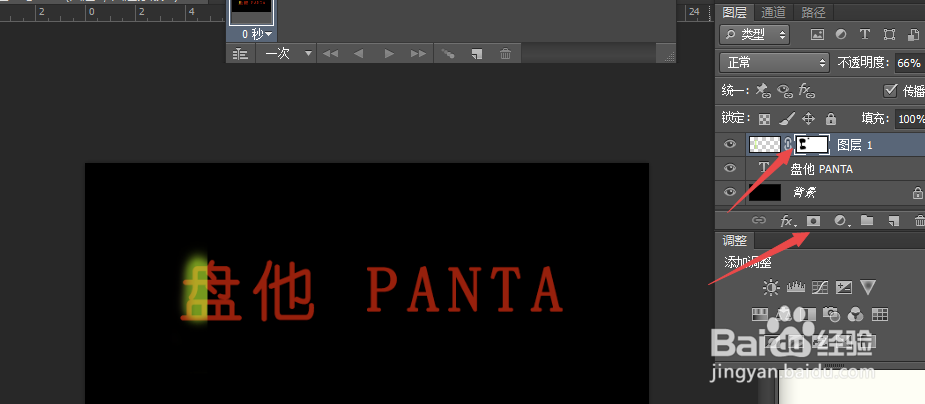Open the 正常 blend mode dropdown
Viewport: 925px width, 404px height.
[775, 63]
